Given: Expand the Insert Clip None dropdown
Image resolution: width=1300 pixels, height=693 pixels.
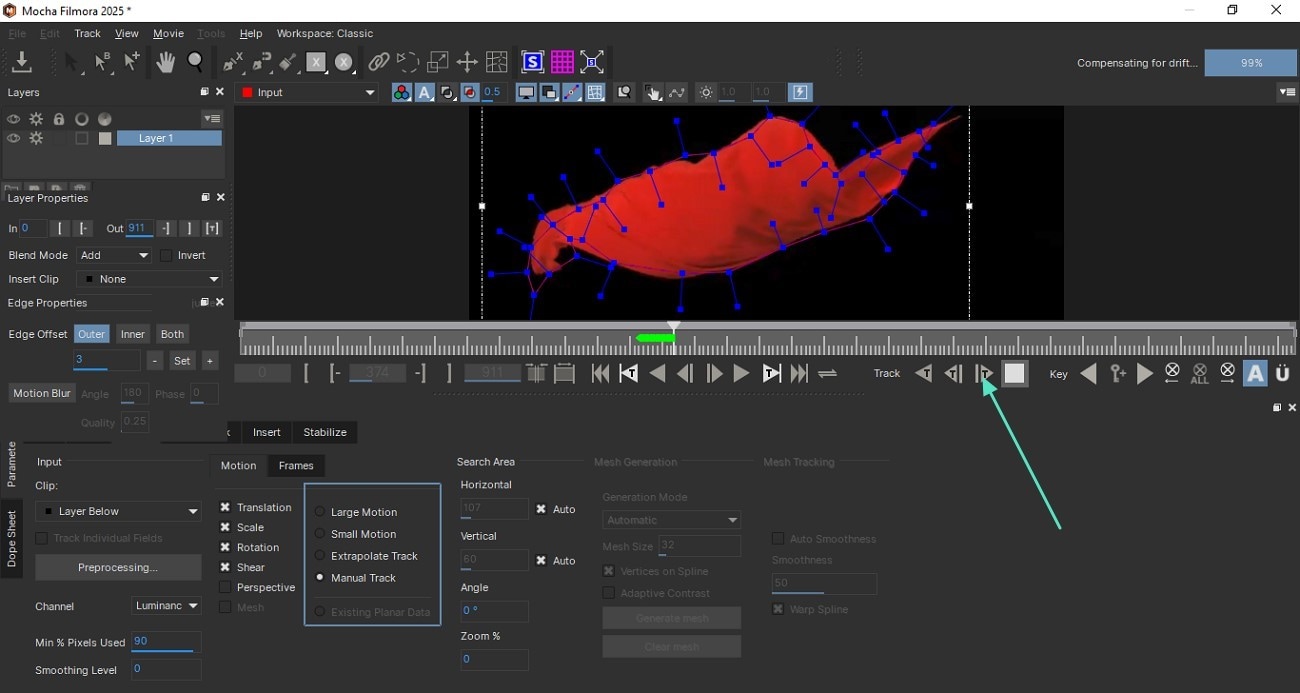Looking at the screenshot, I should (149, 279).
